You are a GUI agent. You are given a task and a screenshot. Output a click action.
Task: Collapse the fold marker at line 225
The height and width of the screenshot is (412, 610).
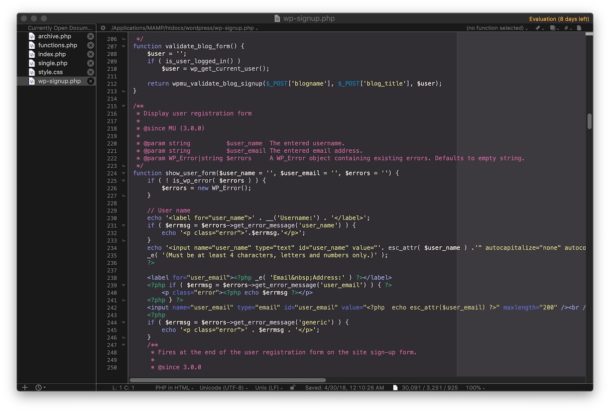click(x=124, y=181)
